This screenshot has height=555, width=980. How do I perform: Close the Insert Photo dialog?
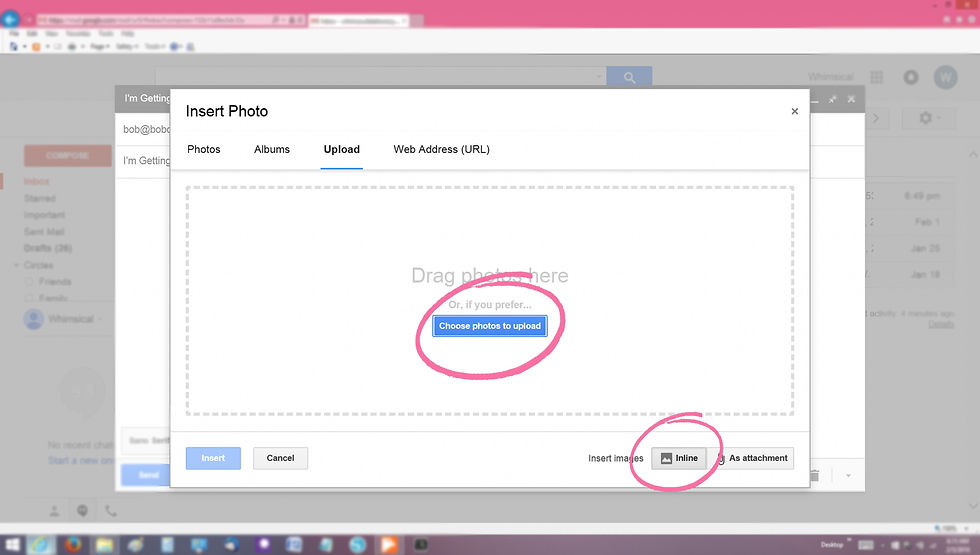(794, 111)
